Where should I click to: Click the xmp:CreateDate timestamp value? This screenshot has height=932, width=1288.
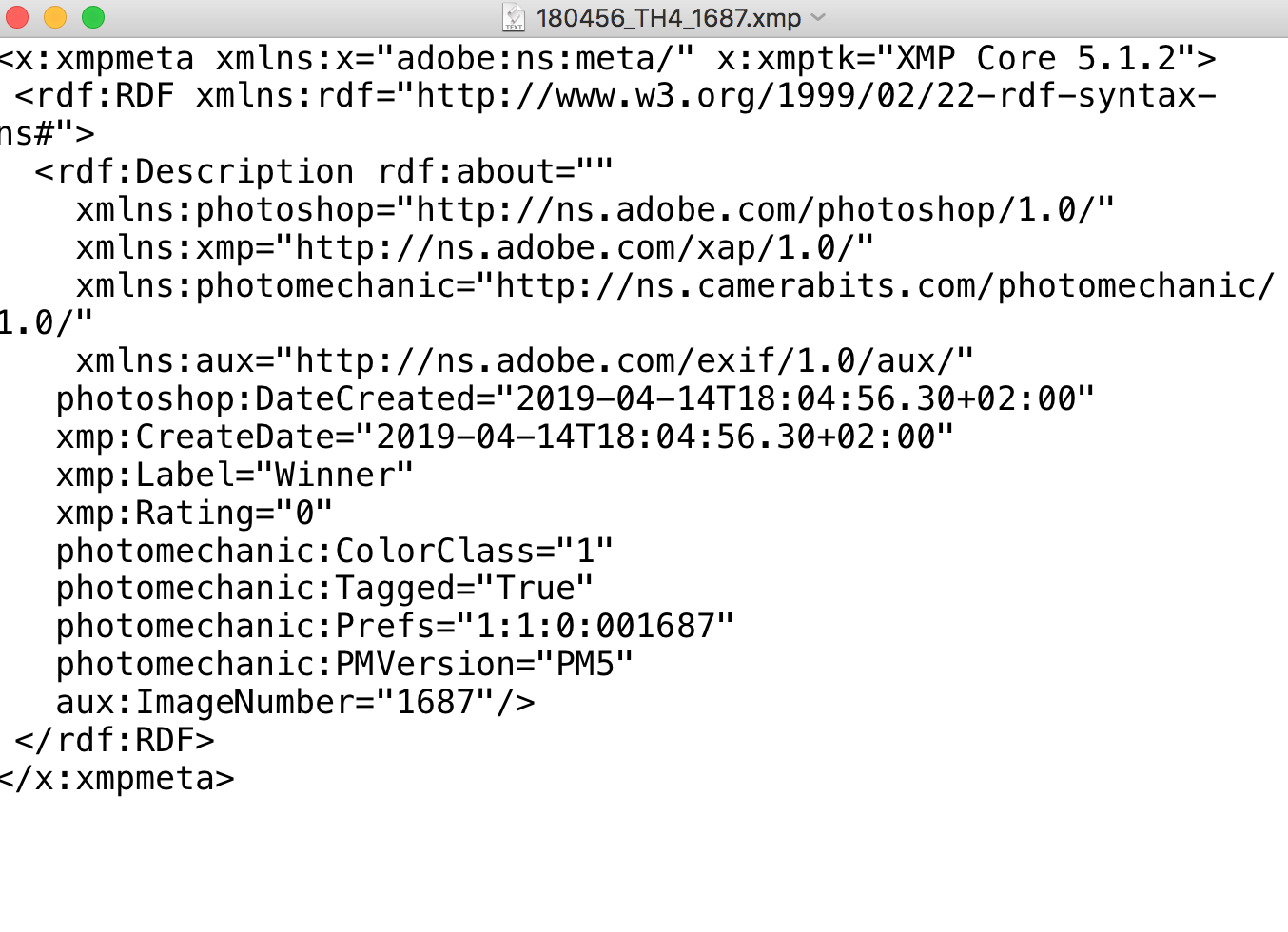[655, 437]
